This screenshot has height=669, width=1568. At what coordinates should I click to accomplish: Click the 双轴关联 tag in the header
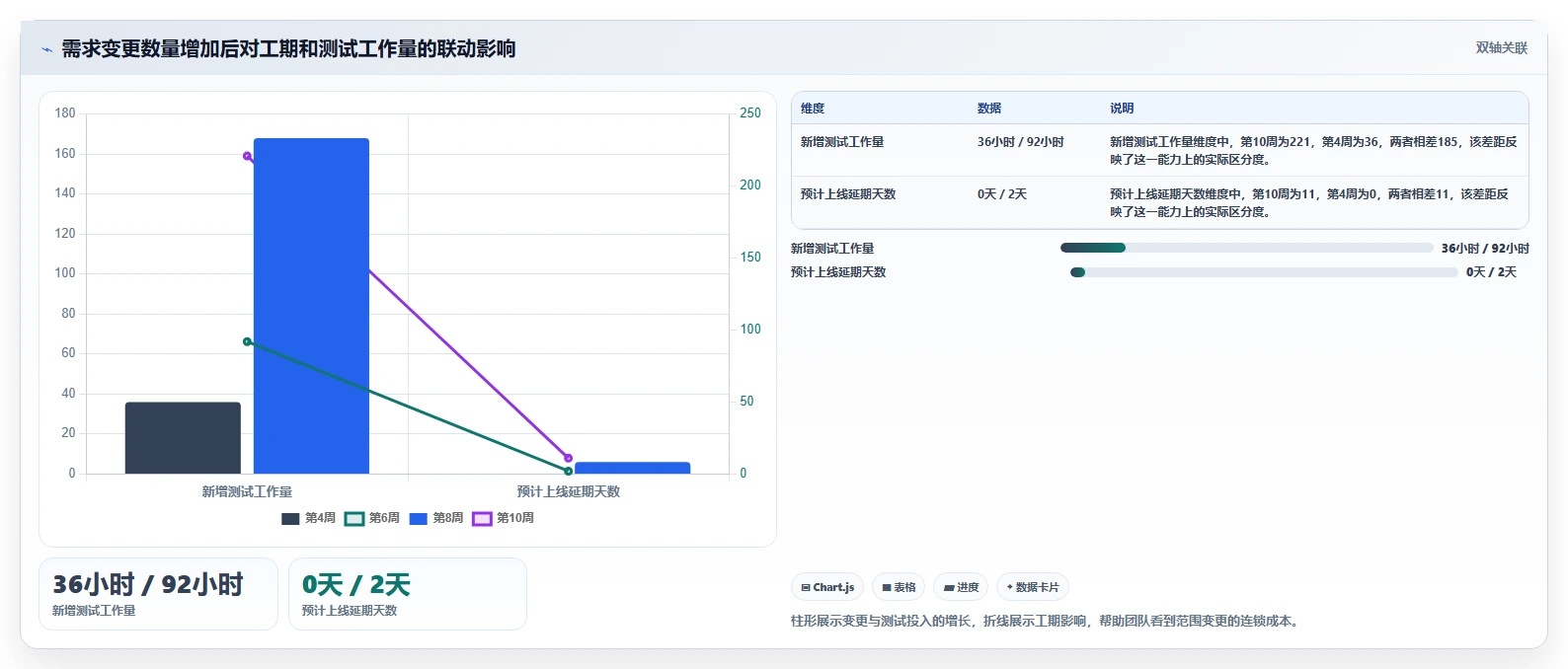coord(1501,47)
